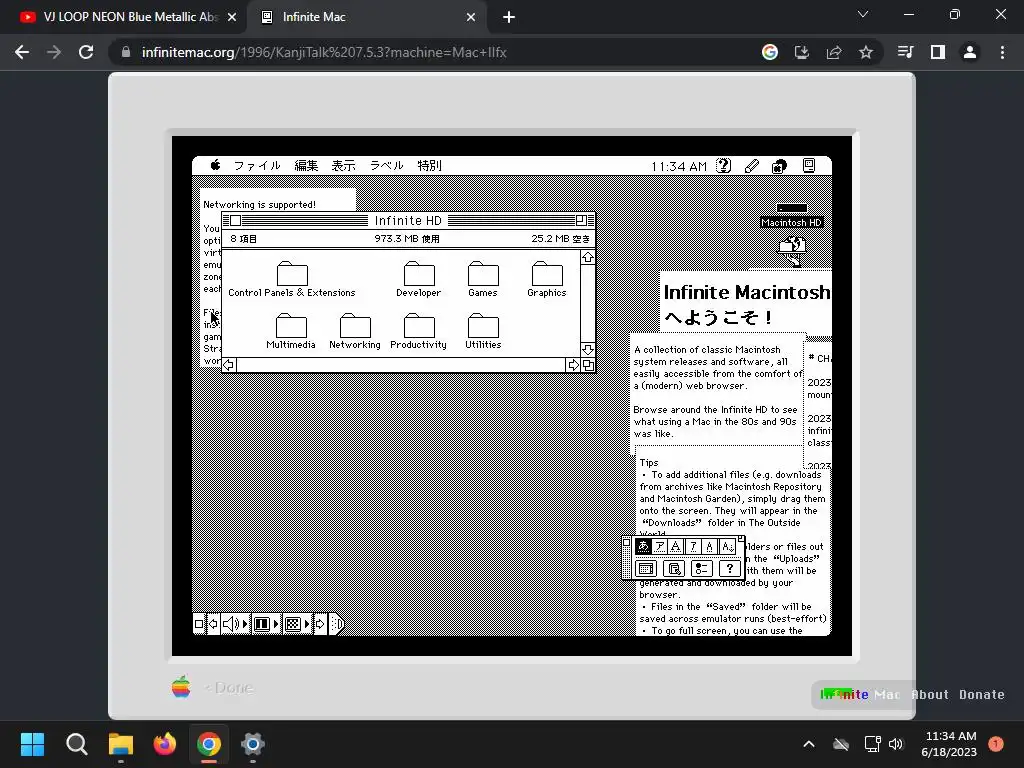Image resolution: width=1024 pixels, height=768 pixels.
Task: Open the ラベル (Label) menu
Action: coord(387,165)
